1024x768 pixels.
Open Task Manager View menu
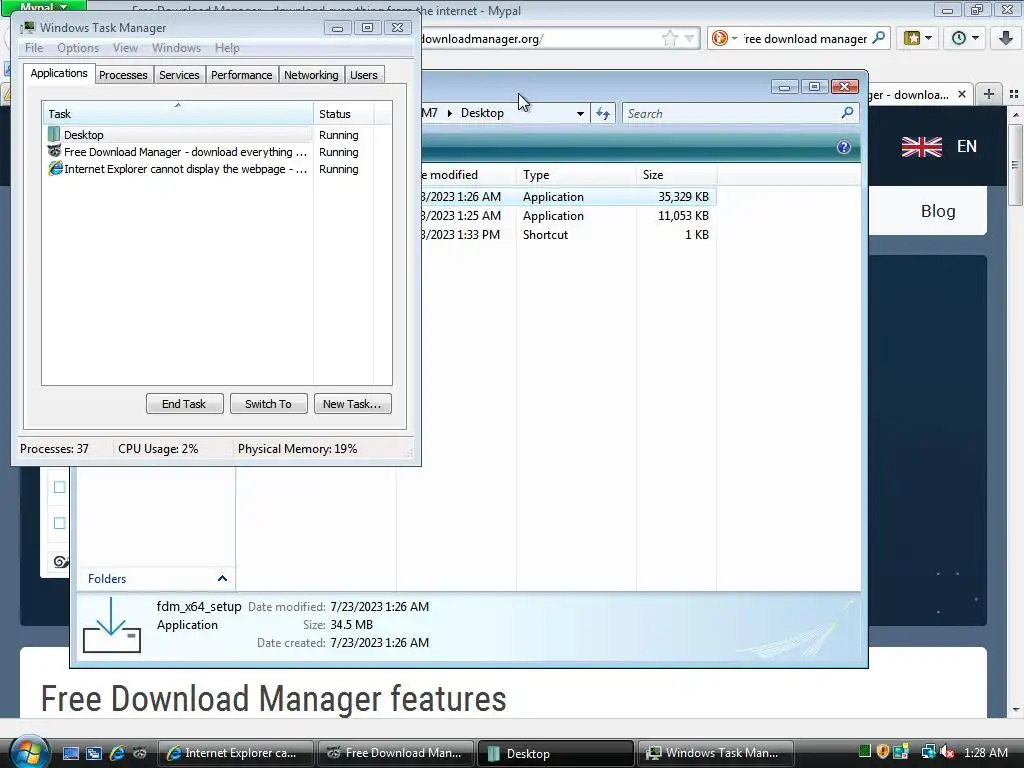[125, 48]
